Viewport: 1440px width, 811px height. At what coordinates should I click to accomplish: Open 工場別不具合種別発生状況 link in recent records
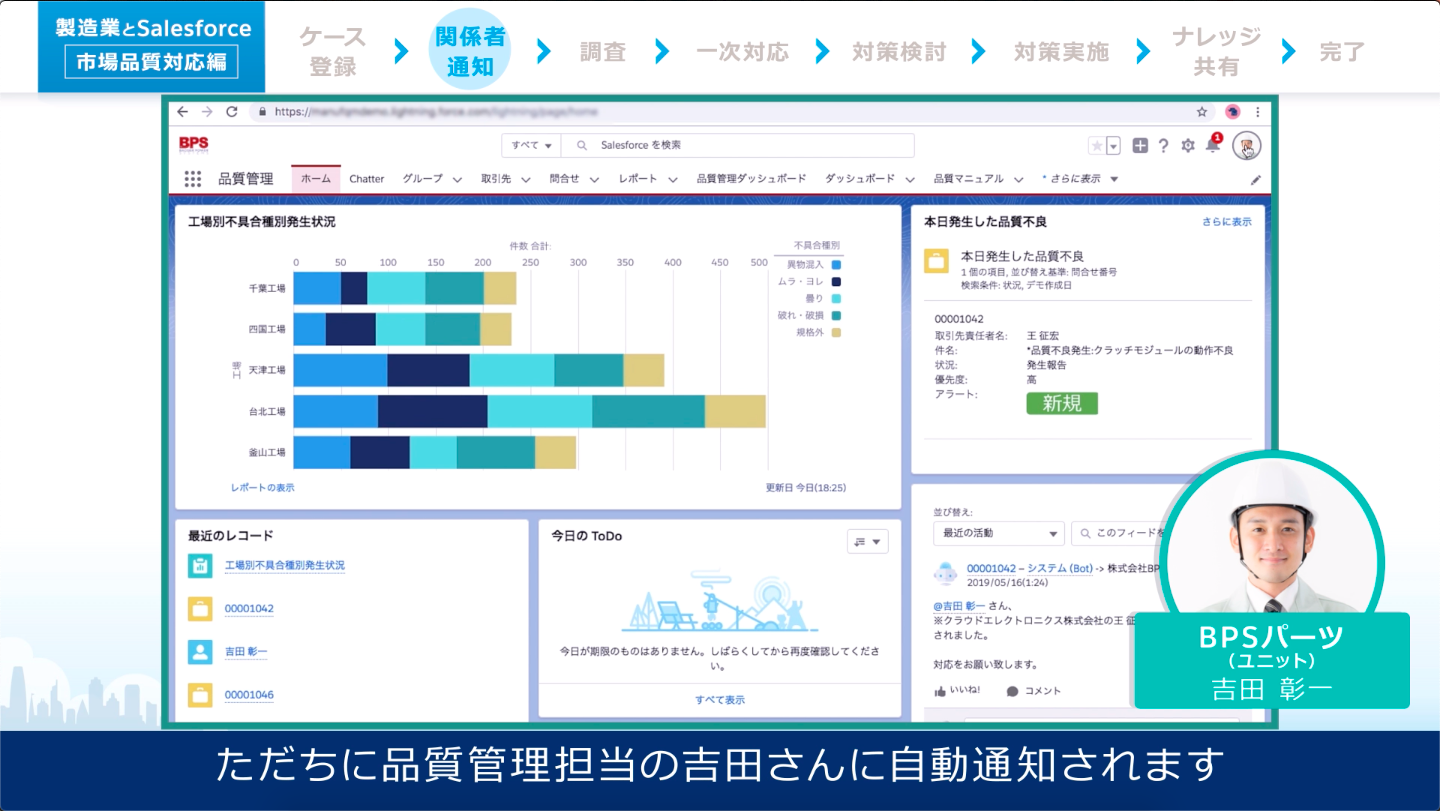[285, 566]
